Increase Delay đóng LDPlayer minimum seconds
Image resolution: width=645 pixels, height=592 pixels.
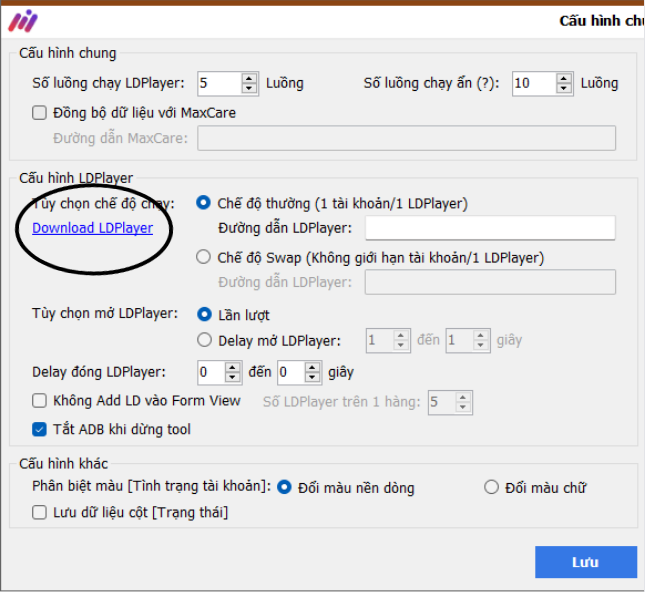[233, 367]
